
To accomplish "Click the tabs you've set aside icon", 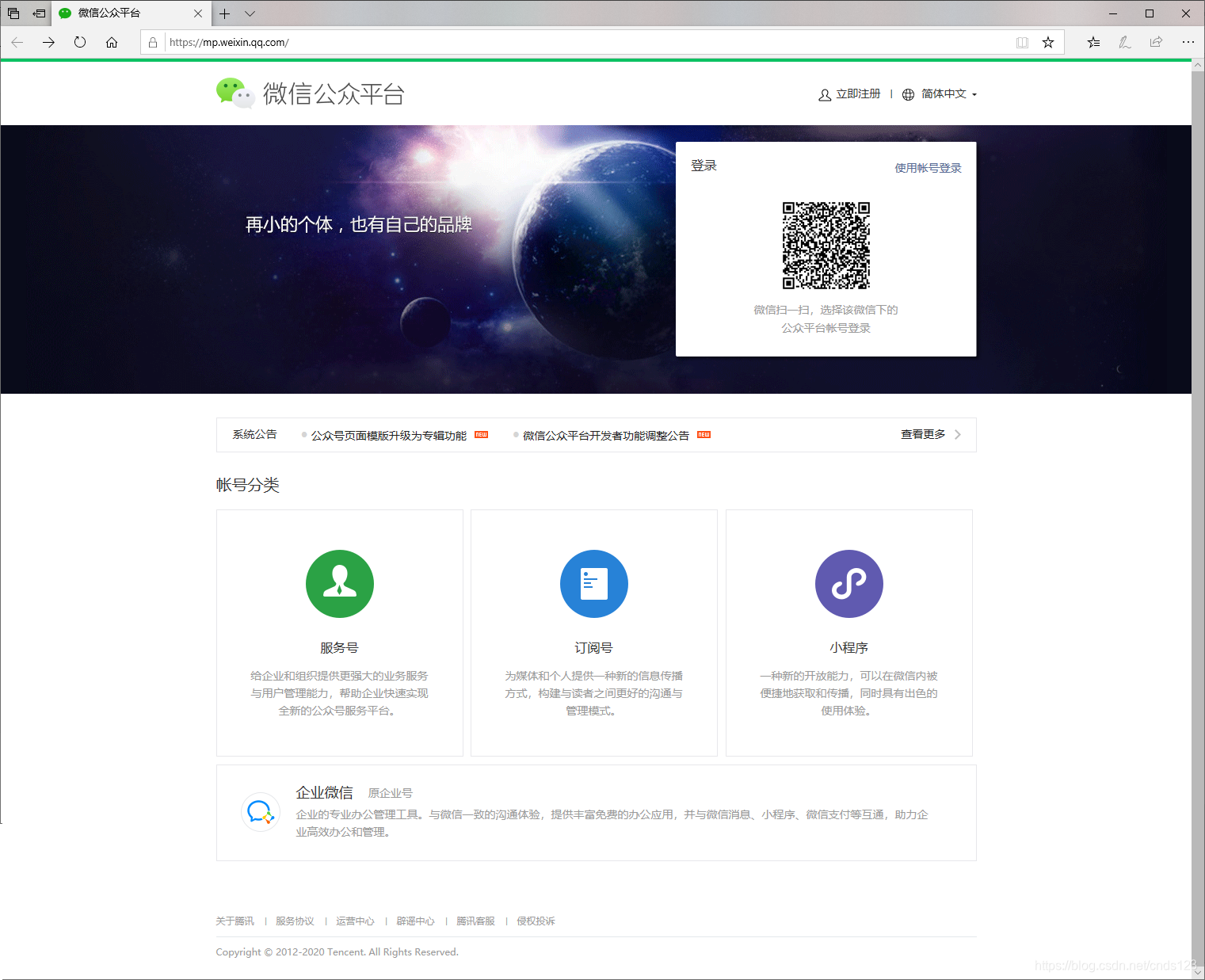I will 13,13.
